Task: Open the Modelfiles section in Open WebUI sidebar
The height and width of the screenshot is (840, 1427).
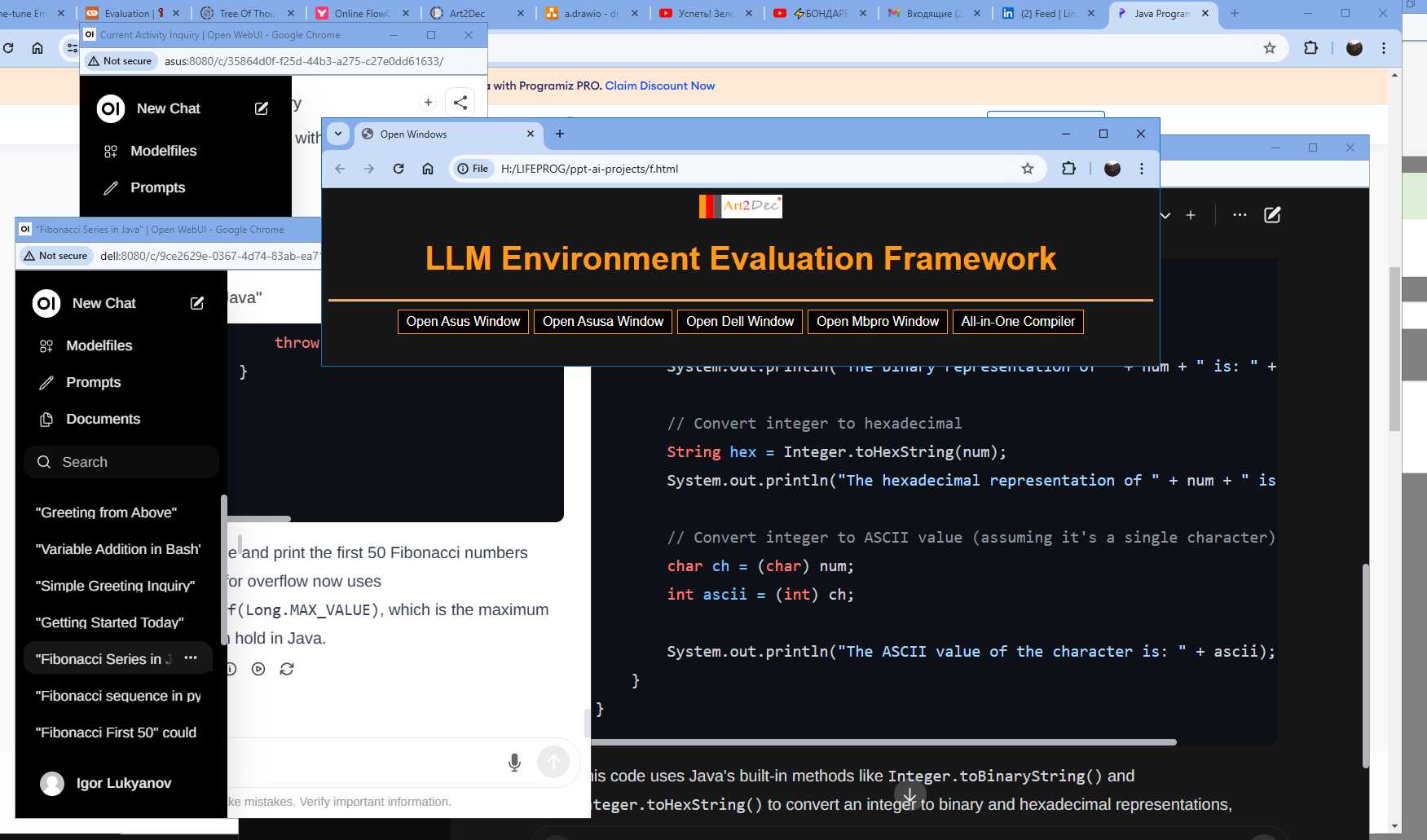Action: [x=99, y=345]
